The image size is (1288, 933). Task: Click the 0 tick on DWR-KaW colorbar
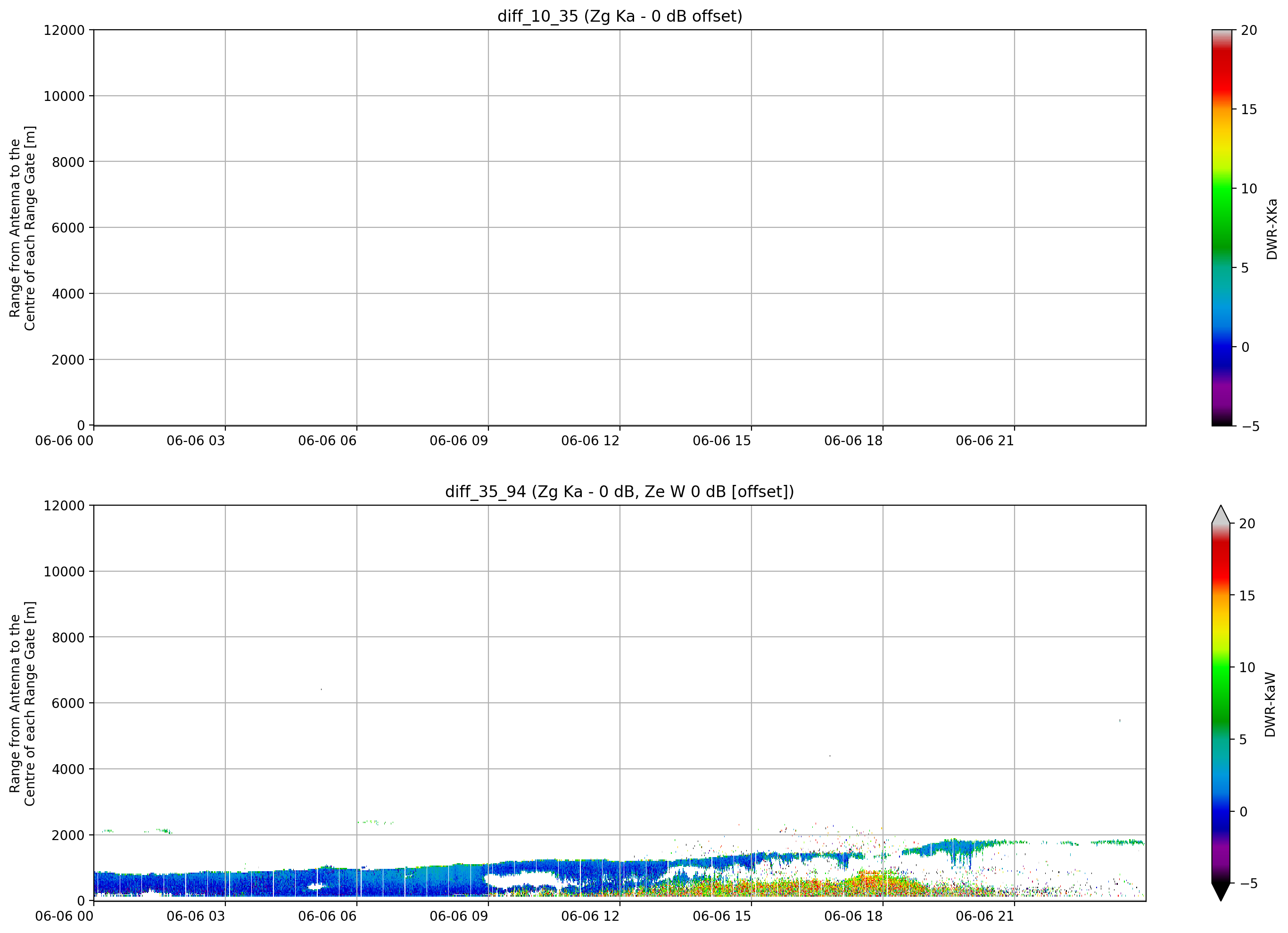(x=1243, y=811)
